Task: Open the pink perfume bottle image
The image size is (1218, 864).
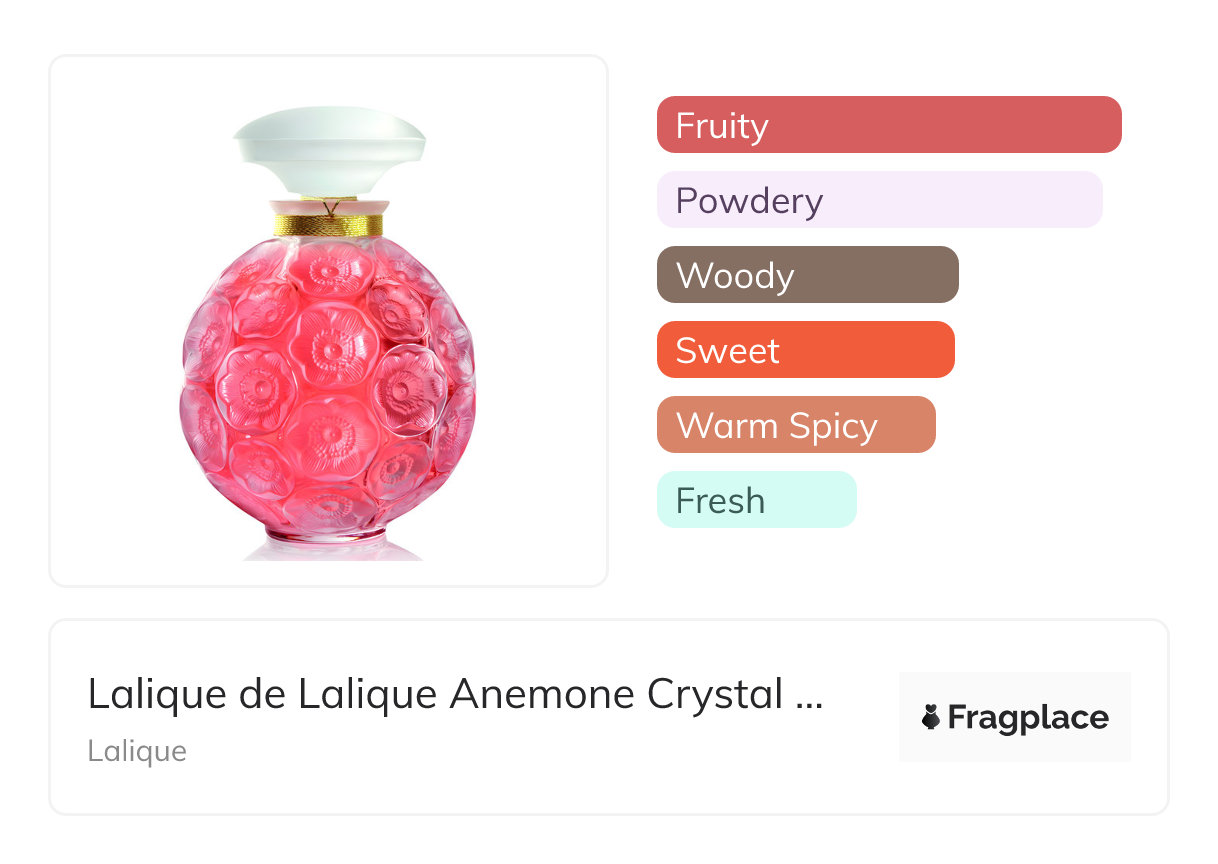Action: pyautogui.click(x=329, y=333)
